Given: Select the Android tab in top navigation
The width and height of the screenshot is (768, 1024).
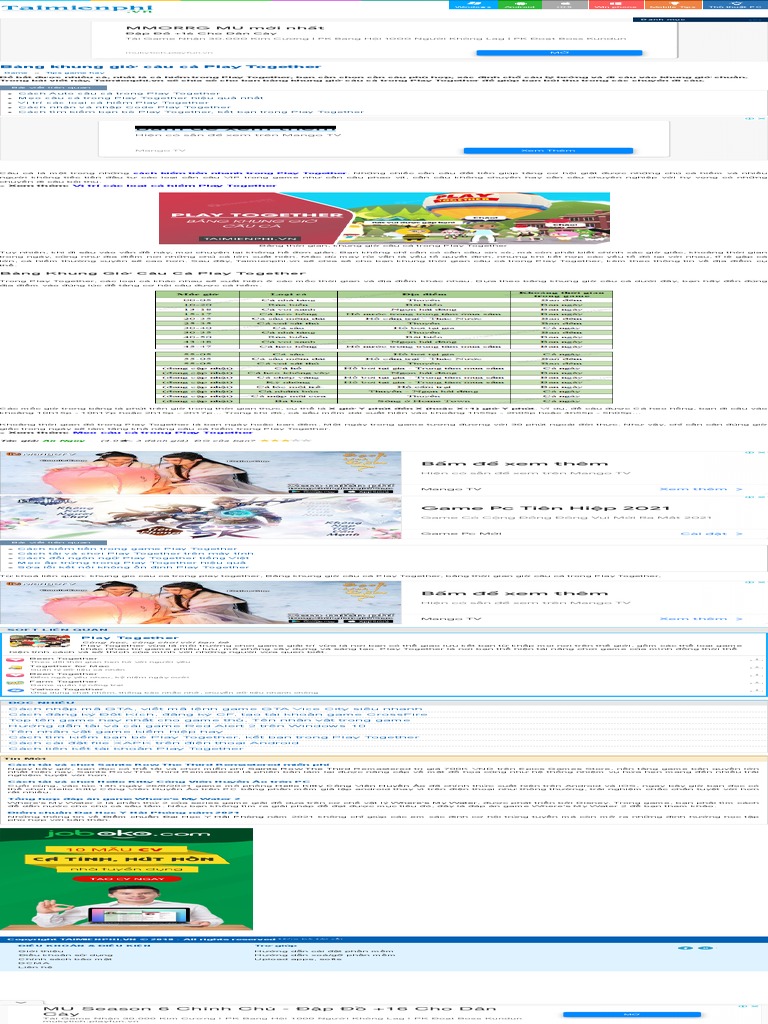Looking at the screenshot, I should 520,5.
